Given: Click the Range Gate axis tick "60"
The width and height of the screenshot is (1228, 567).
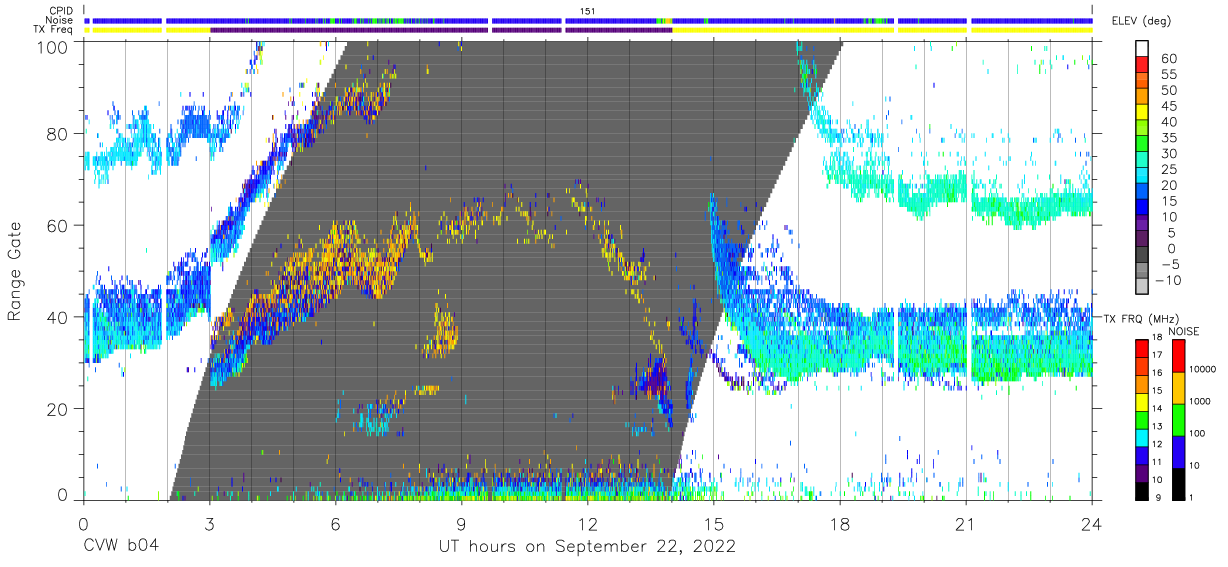Looking at the screenshot, I should (58, 227).
